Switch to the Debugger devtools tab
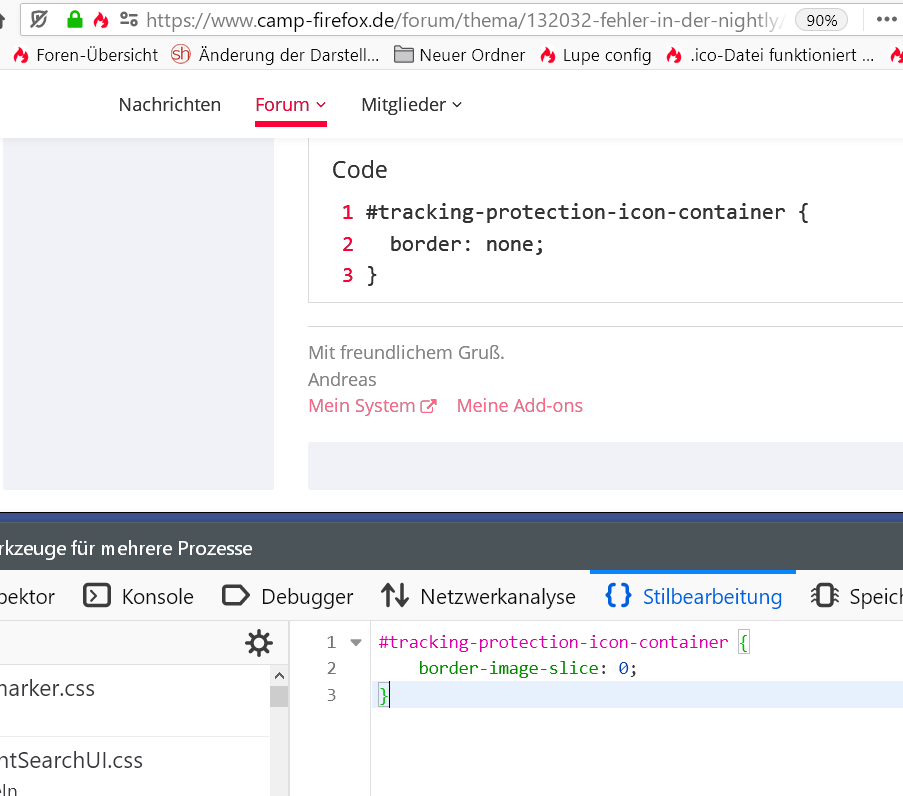This screenshot has height=796, width=903. coord(288,597)
